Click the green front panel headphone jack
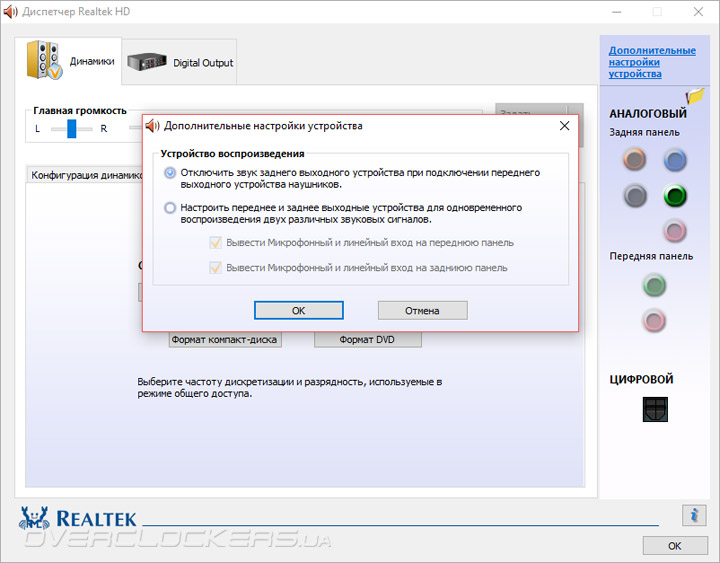Screen dimensions: 720x563 [654, 285]
